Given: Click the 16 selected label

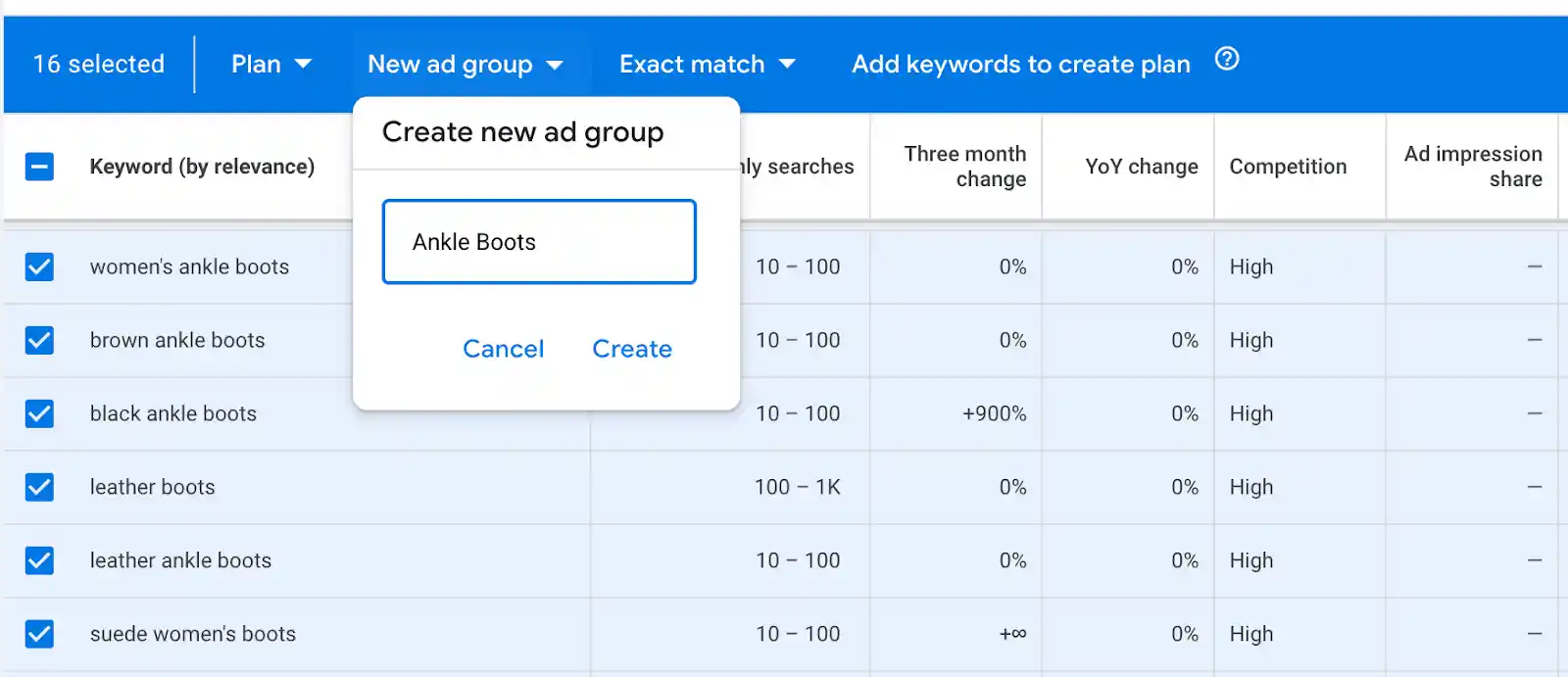Looking at the screenshot, I should pos(99,65).
